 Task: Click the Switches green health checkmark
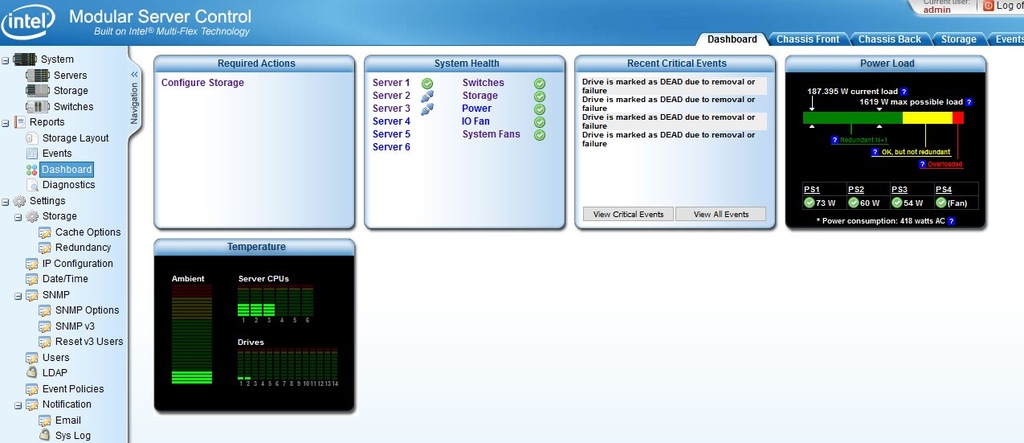pos(540,84)
